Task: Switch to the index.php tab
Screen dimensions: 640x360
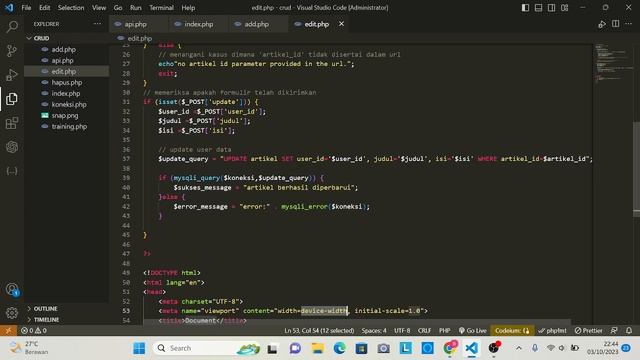Action: [x=199, y=24]
